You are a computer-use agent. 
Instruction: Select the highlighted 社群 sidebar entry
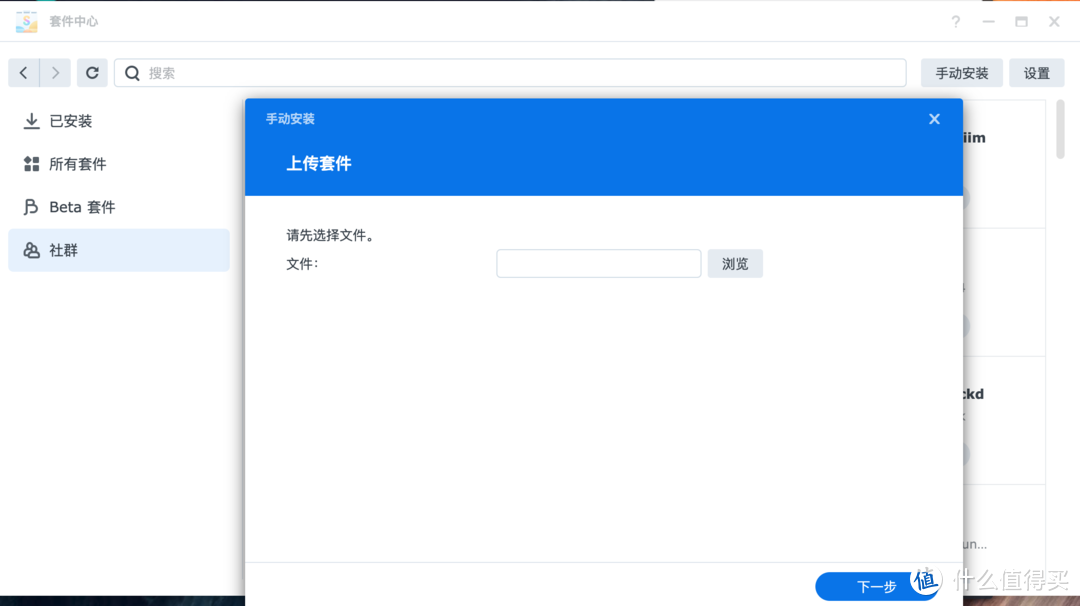pyautogui.click(x=62, y=250)
